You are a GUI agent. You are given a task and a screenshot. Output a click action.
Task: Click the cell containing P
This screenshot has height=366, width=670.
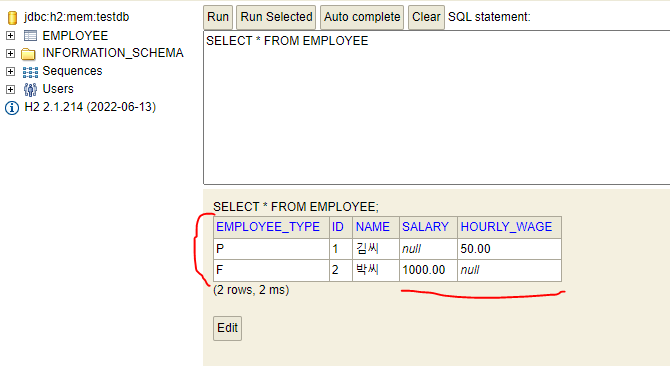271,249
